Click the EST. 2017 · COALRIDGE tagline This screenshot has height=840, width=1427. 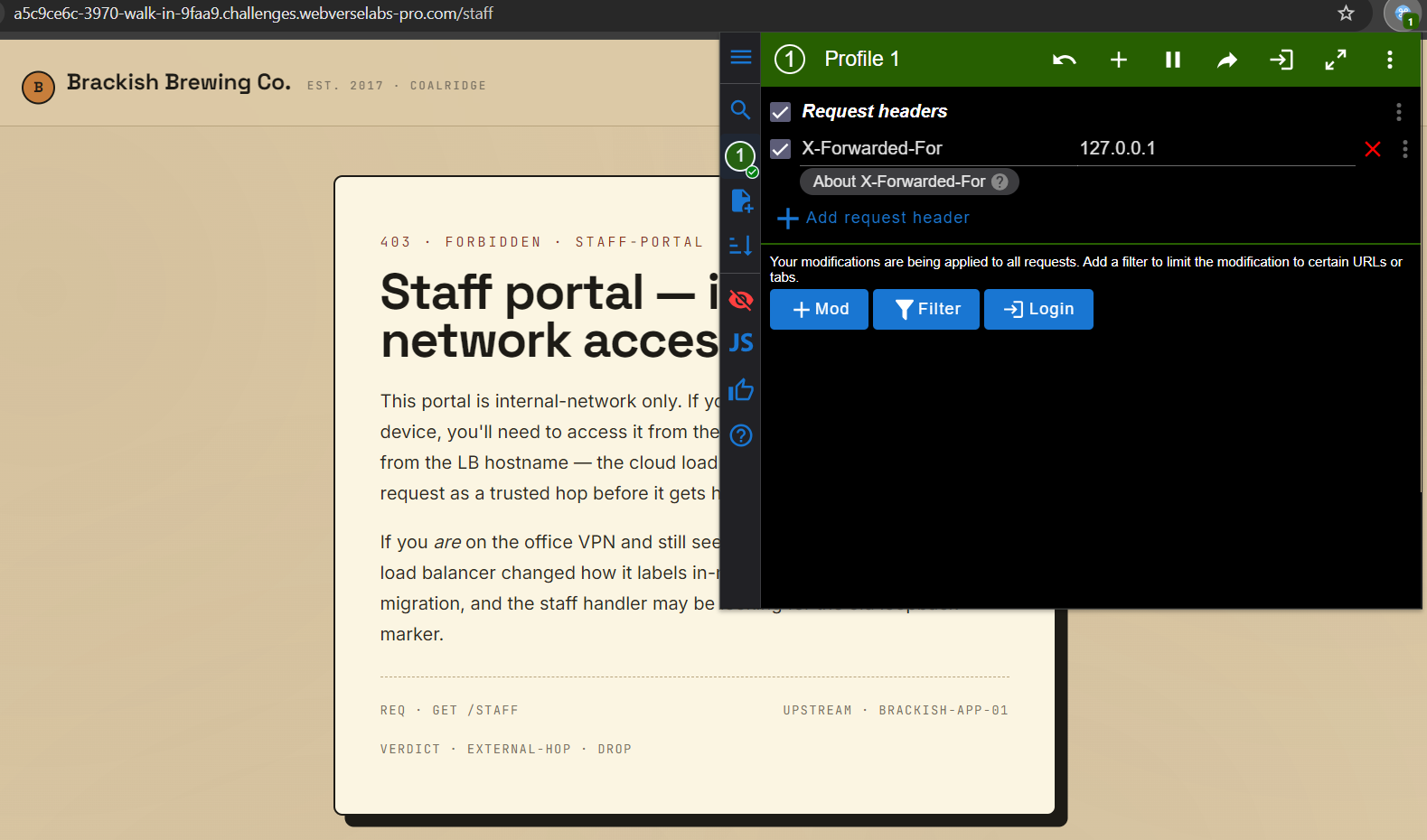point(397,86)
